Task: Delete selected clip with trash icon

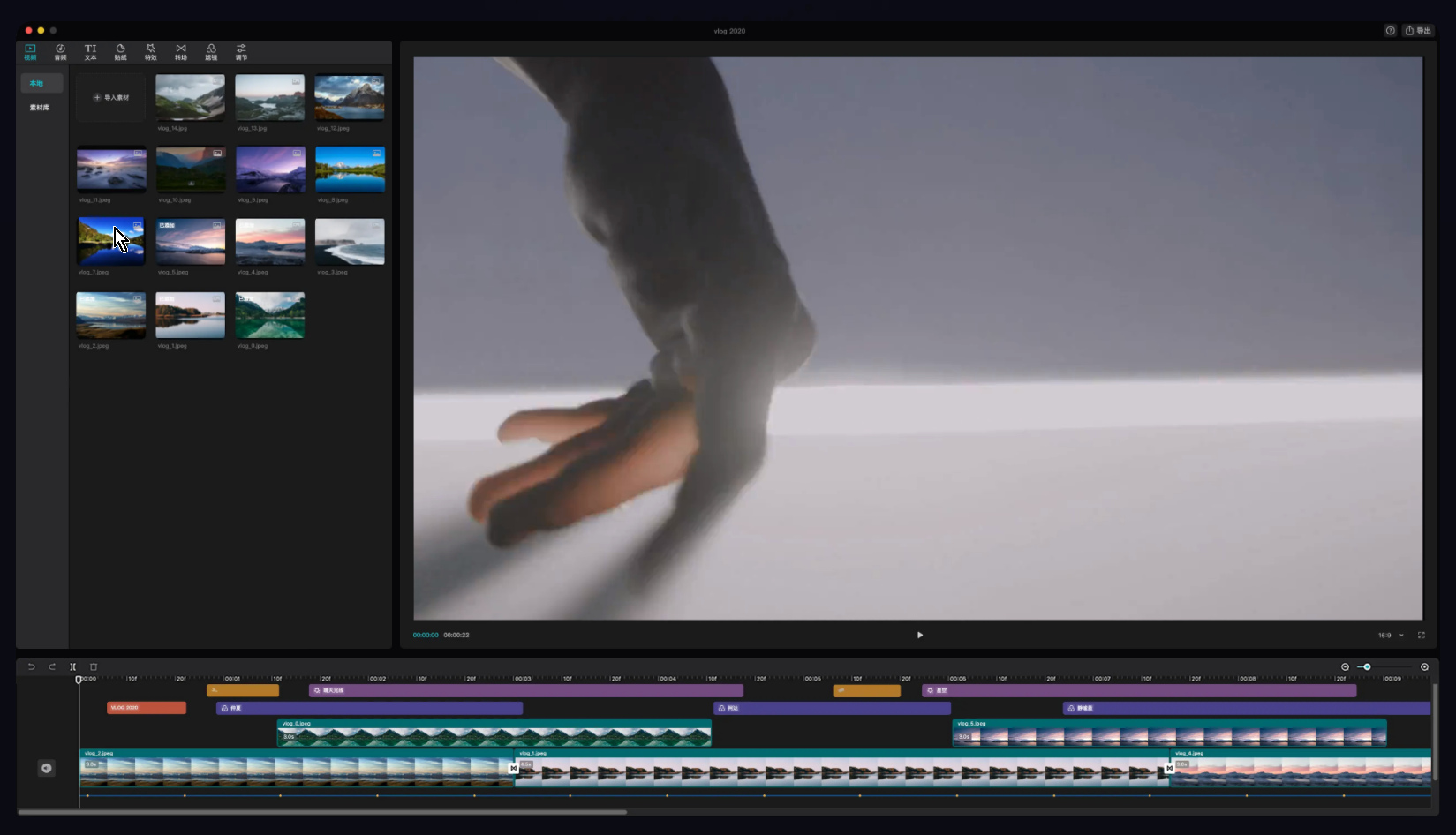Action: (x=94, y=667)
